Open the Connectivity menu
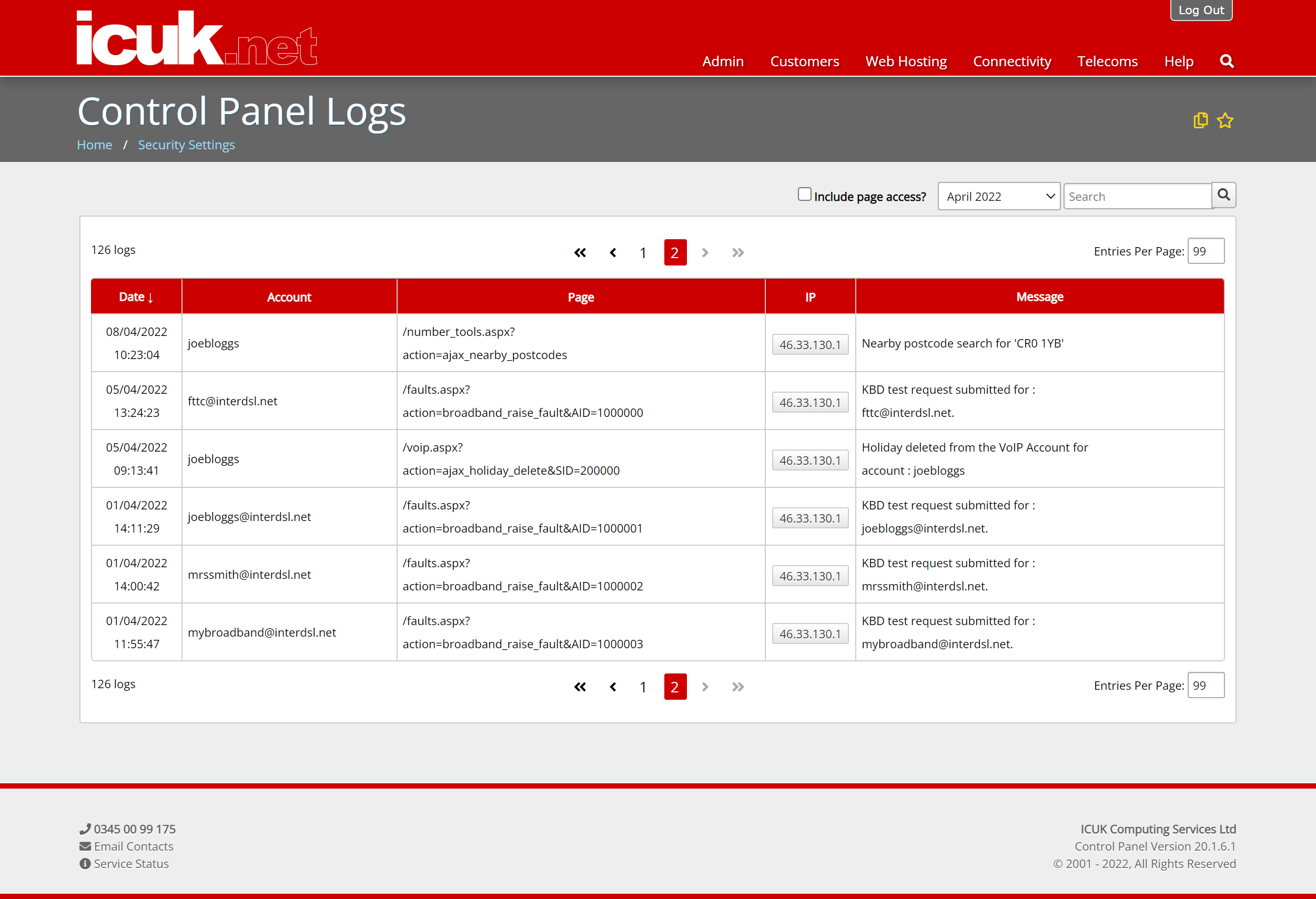 (1011, 61)
